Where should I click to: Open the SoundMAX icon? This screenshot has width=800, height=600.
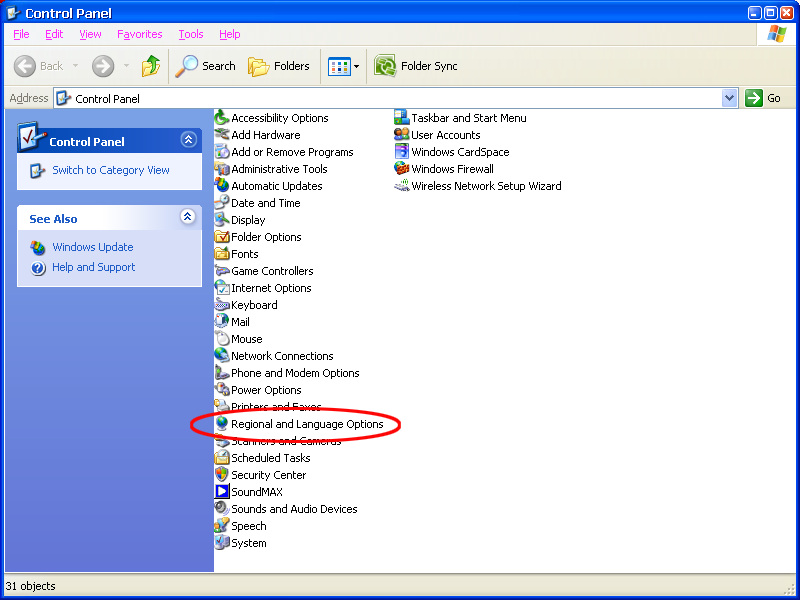pos(222,492)
